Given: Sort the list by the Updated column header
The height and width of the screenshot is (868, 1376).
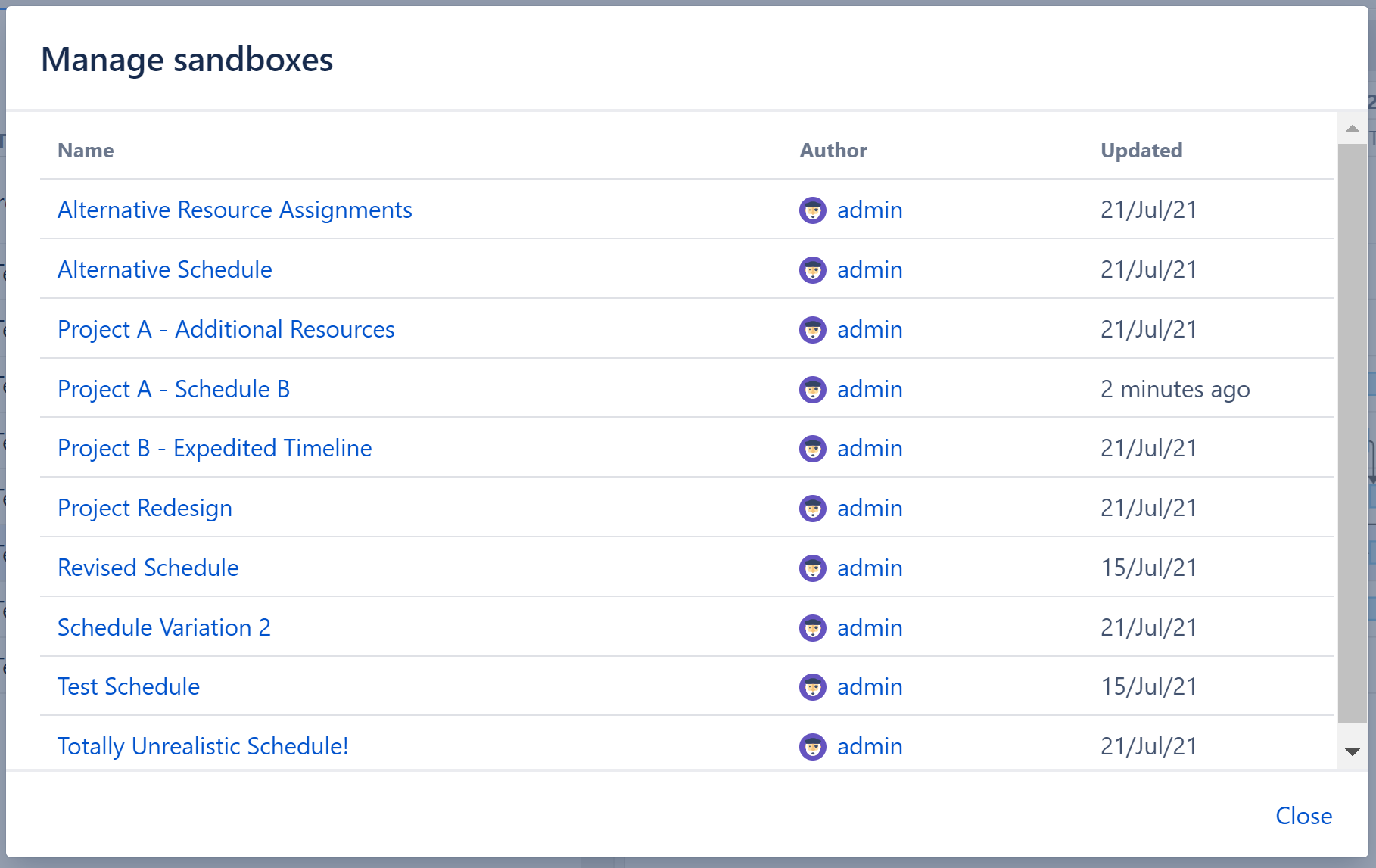Looking at the screenshot, I should [1141, 150].
